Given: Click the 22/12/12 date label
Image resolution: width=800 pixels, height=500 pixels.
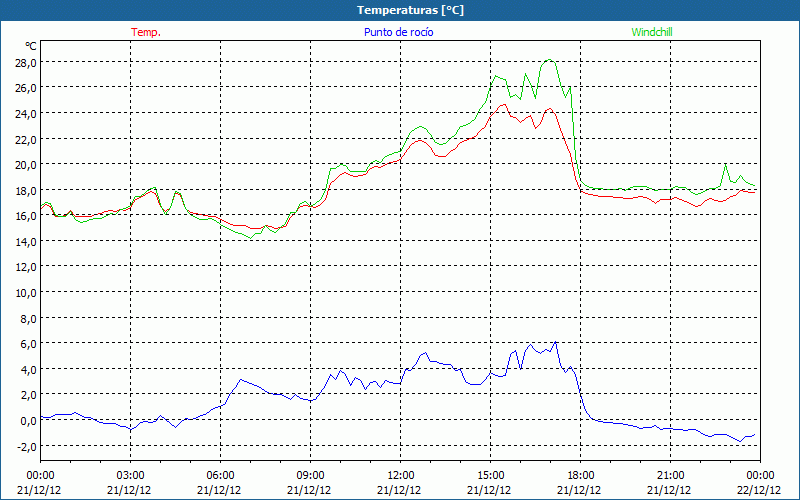Looking at the screenshot, I should tap(760, 490).
